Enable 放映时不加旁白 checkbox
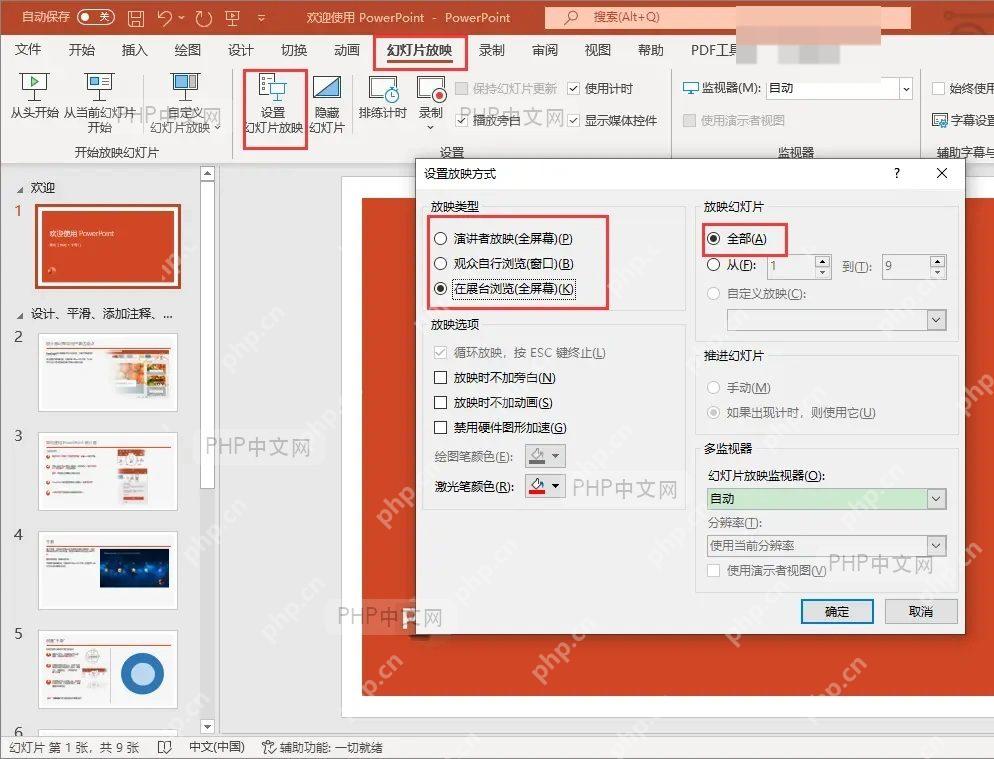994x759 pixels. click(441, 378)
